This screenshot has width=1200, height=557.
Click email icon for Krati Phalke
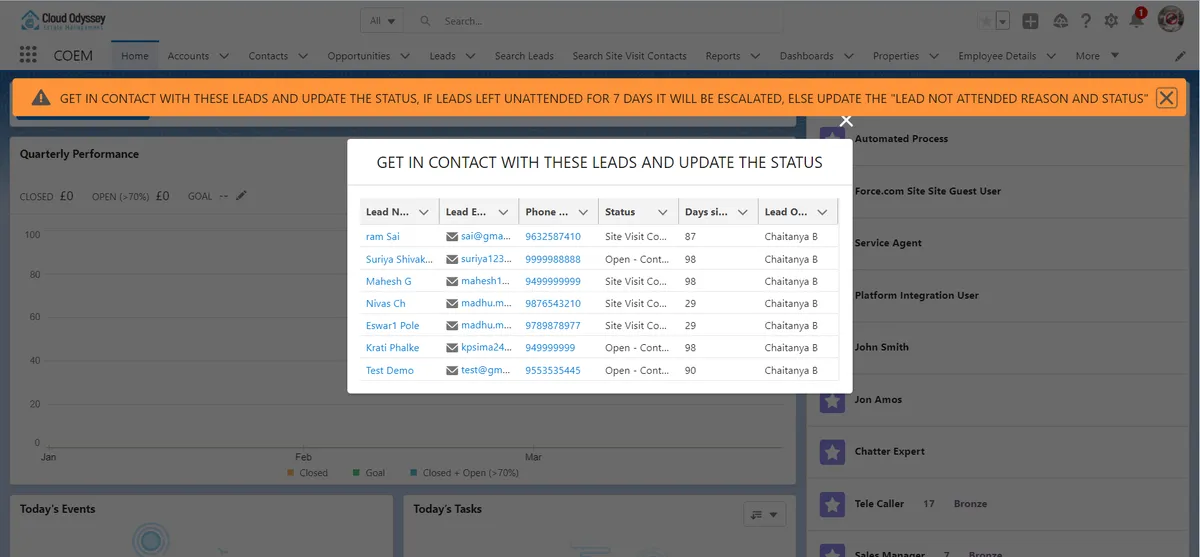[x=452, y=348]
